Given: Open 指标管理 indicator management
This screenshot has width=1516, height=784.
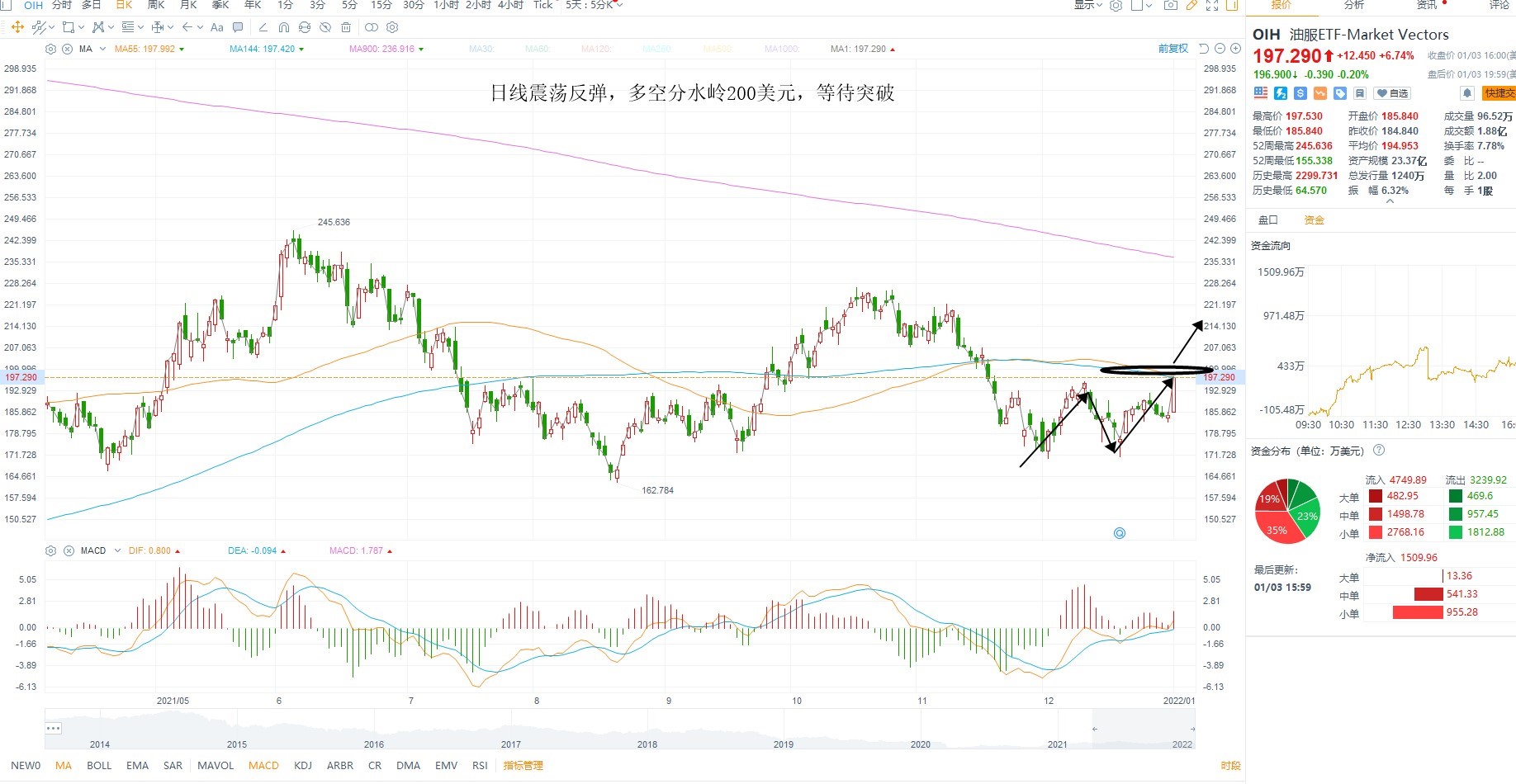Looking at the screenshot, I should click(x=523, y=765).
